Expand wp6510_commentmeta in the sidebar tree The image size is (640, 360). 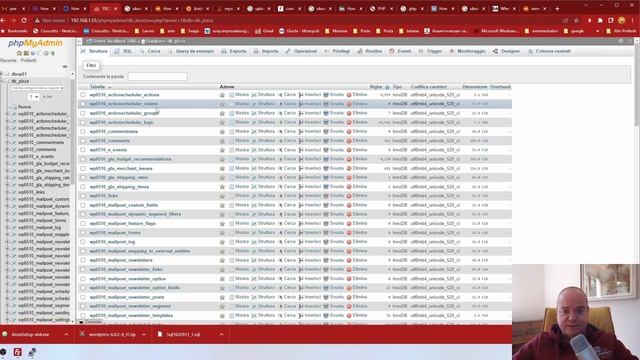7,142
